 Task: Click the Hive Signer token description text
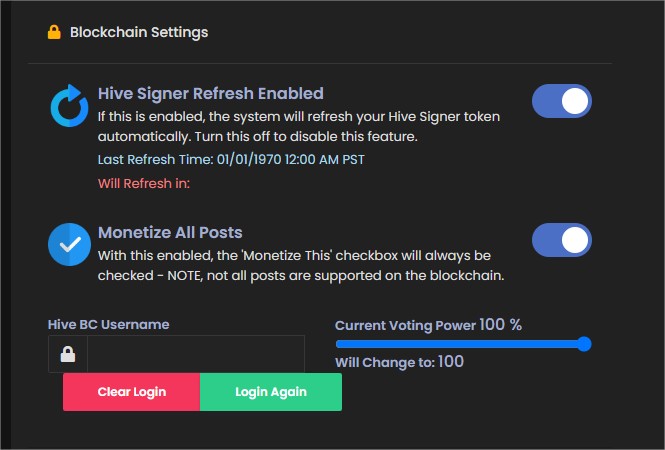tap(299, 126)
